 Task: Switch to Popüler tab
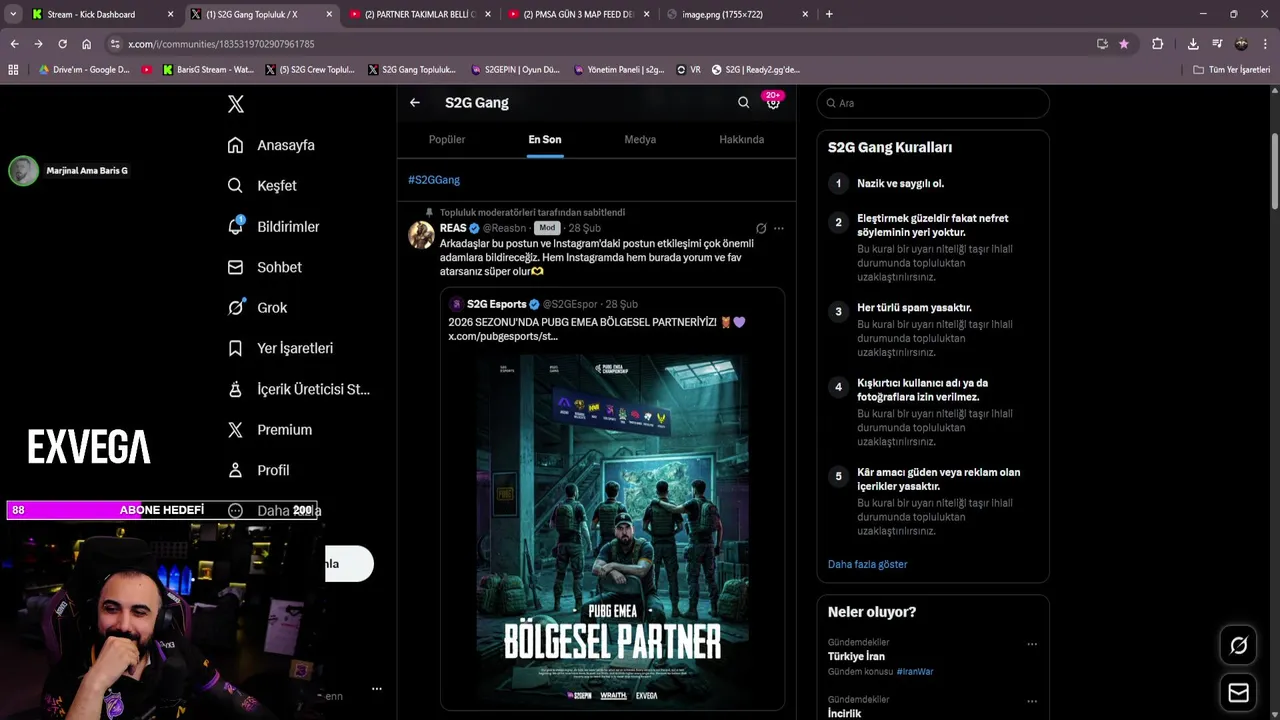coord(447,139)
